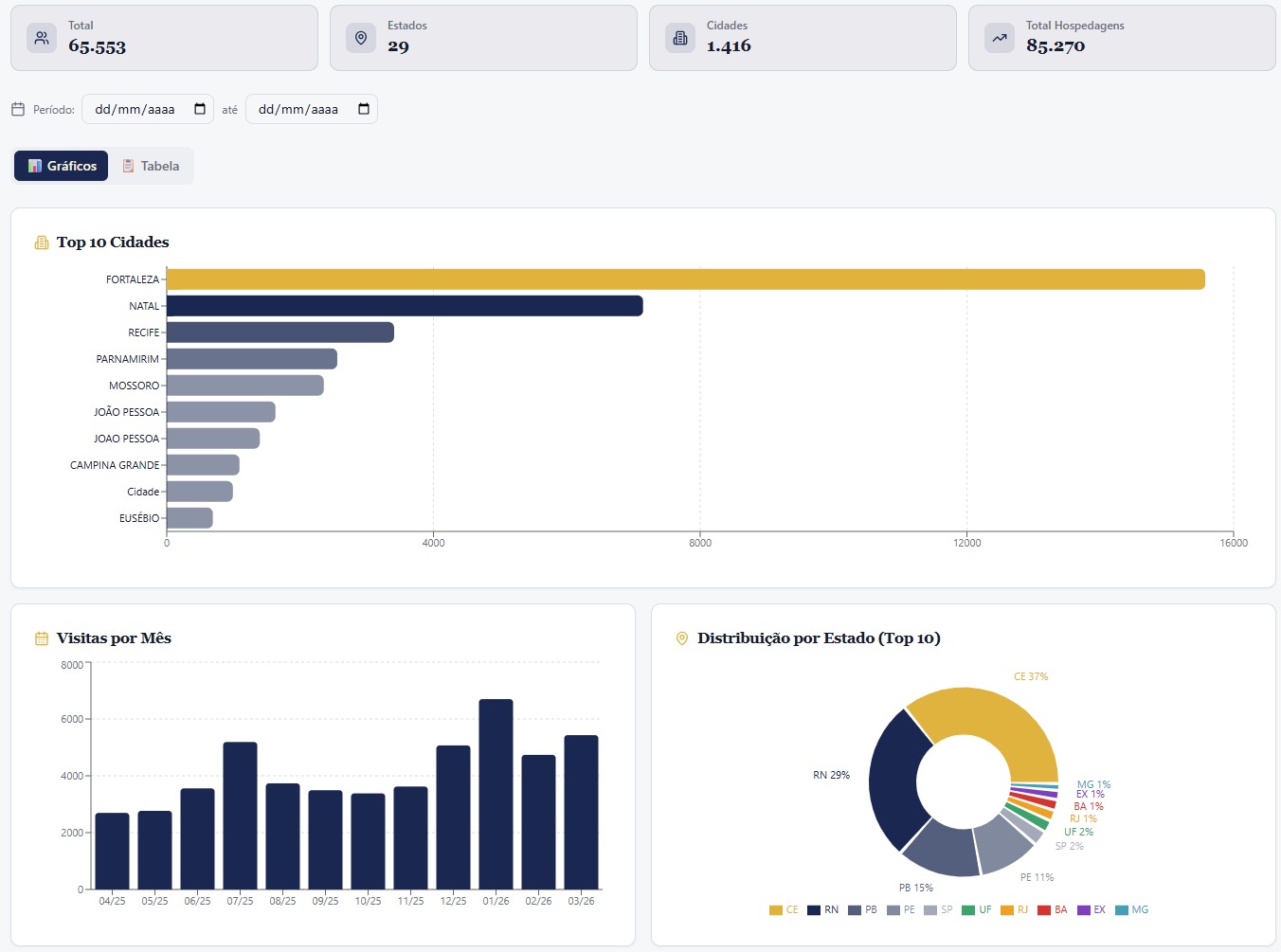This screenshot has width=1281, height=952.
Task: Click the 'JOAO PESSOA' unaccented axis label
Action: click(126, 439)
